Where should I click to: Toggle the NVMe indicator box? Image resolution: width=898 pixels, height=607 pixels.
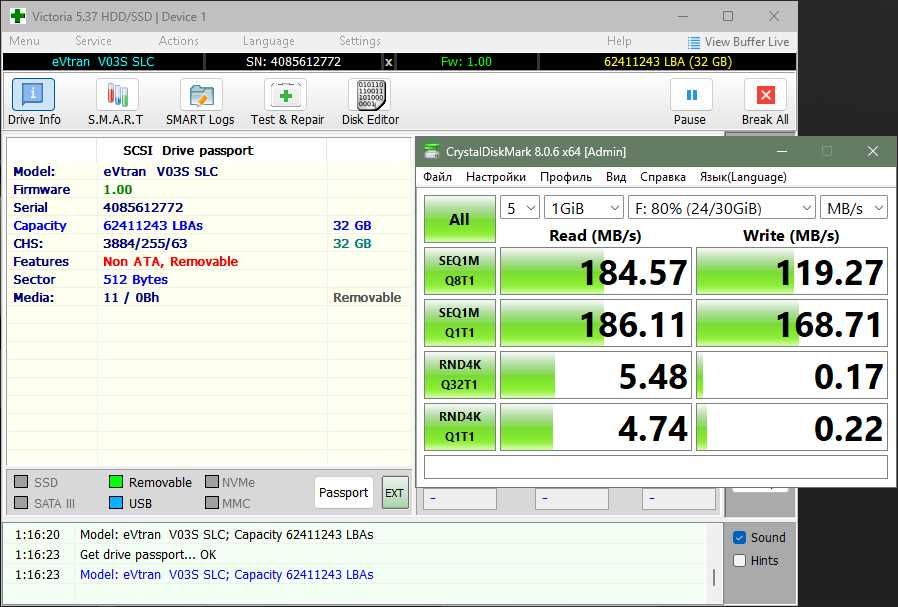coord(212,482)
